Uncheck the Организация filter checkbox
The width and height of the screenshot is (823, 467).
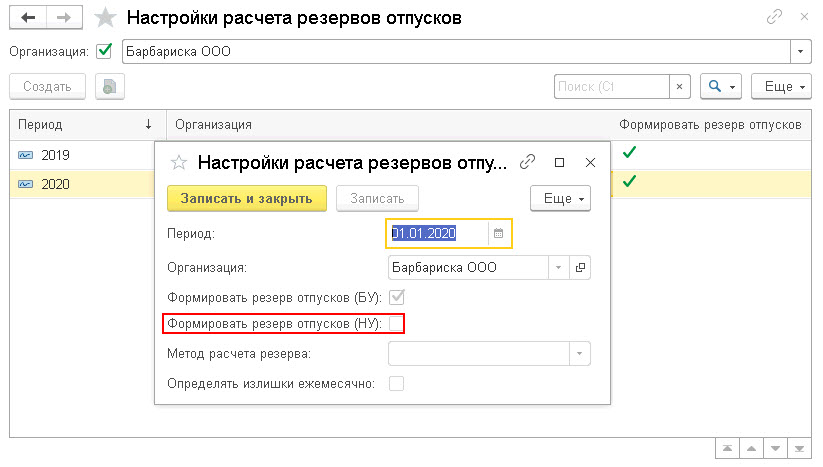coord(104,51)
